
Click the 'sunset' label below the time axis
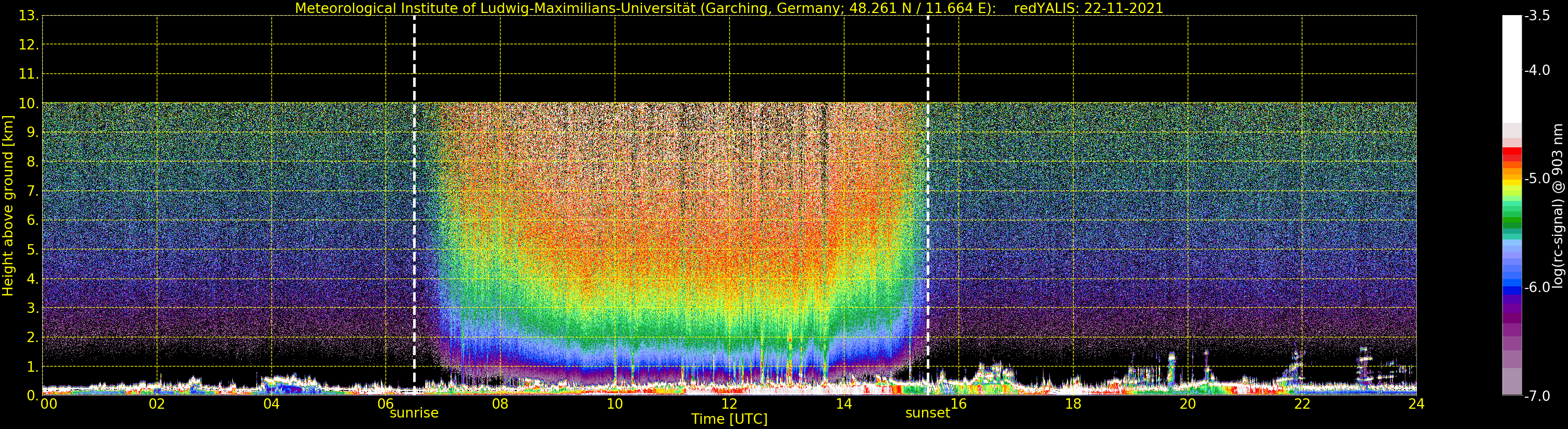pos(928,412)
